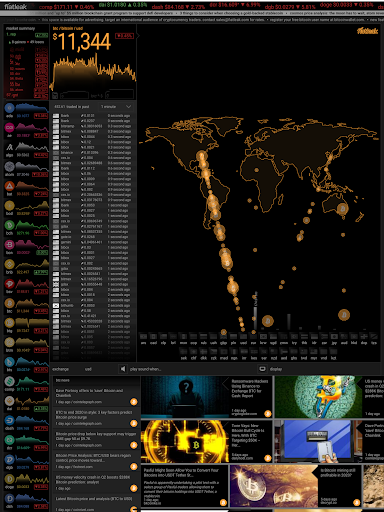Click the binance row in trades list
Image resolution: width=384 pixels, height=512 pixels.
pos(93,153)
